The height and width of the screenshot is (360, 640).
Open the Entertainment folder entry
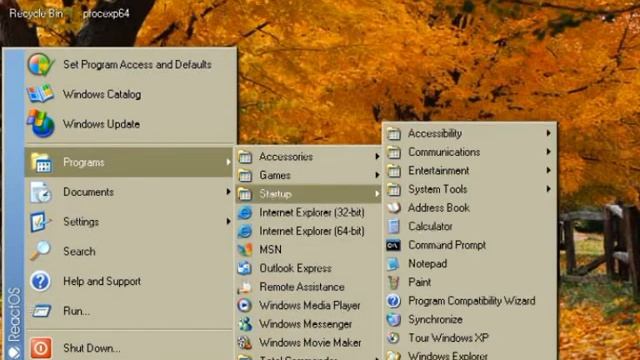469,171
